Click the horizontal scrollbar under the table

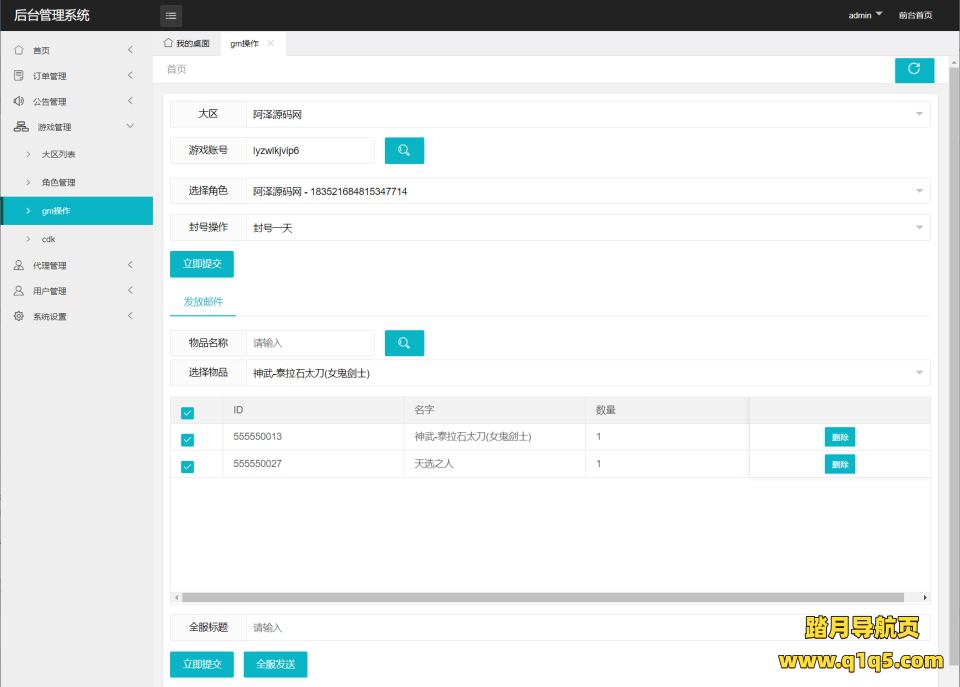click(x=550, y=597)
